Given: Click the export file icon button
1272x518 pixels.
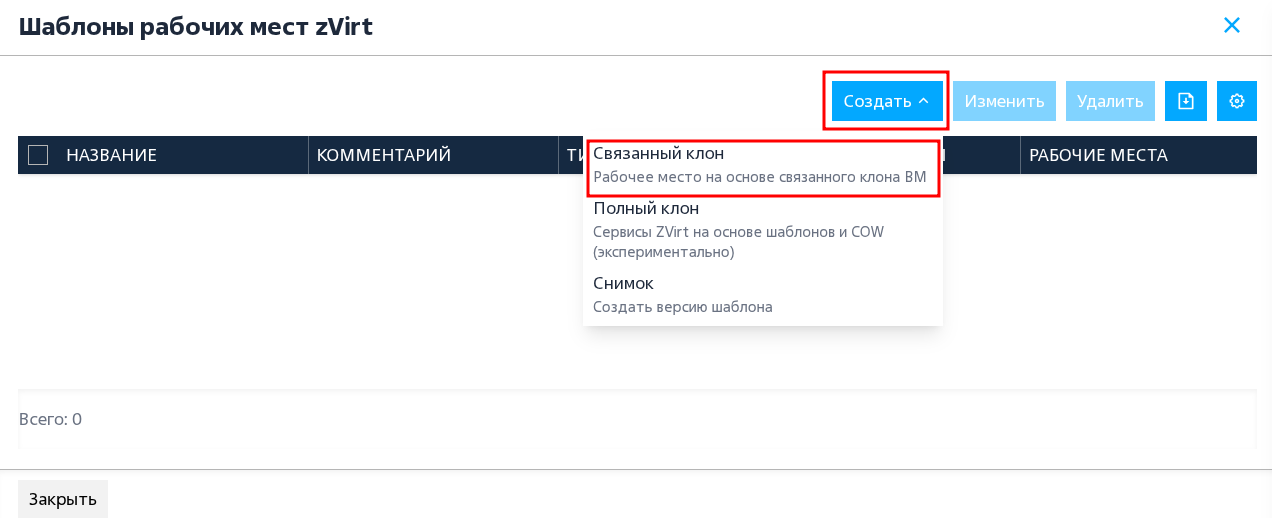Looking at the screenshot, I should 1186,101.
